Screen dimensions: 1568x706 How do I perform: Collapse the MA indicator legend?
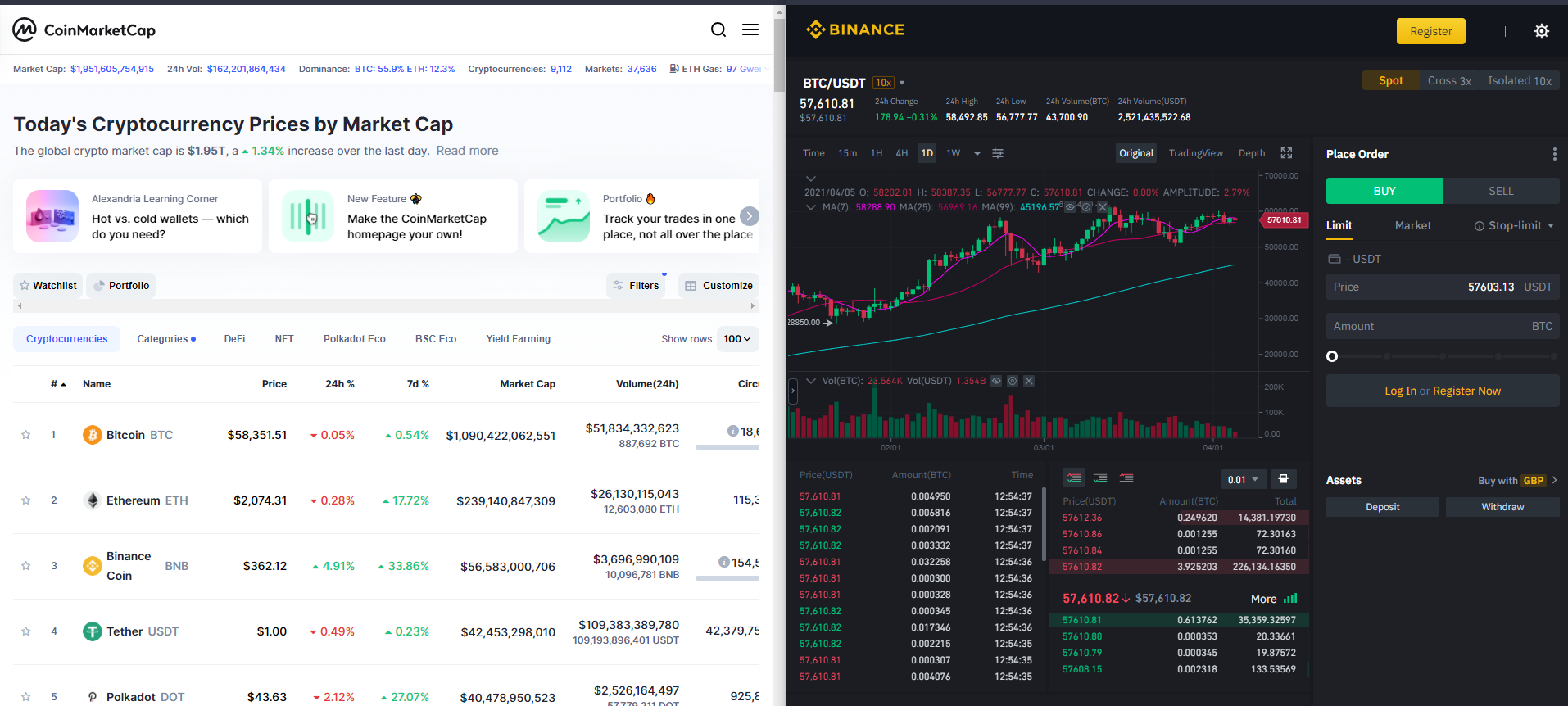tap(811, 207)
